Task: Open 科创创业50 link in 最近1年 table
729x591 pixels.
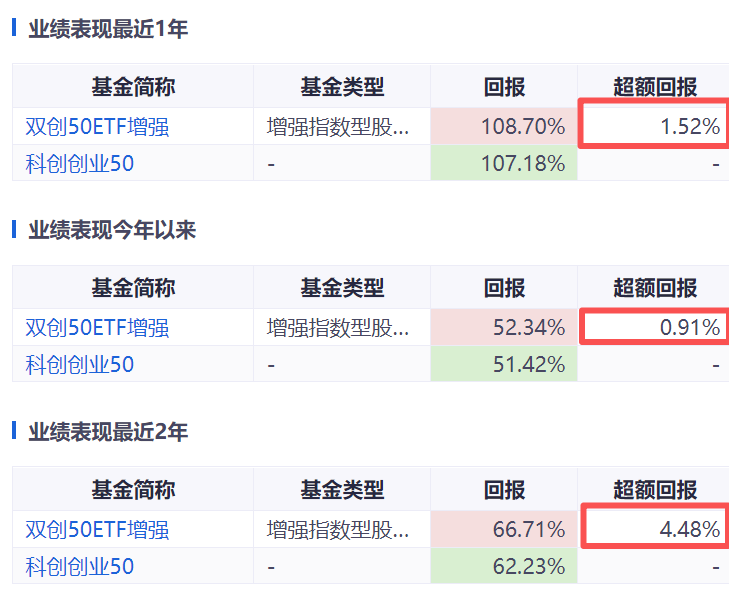Action: point(80,163)
